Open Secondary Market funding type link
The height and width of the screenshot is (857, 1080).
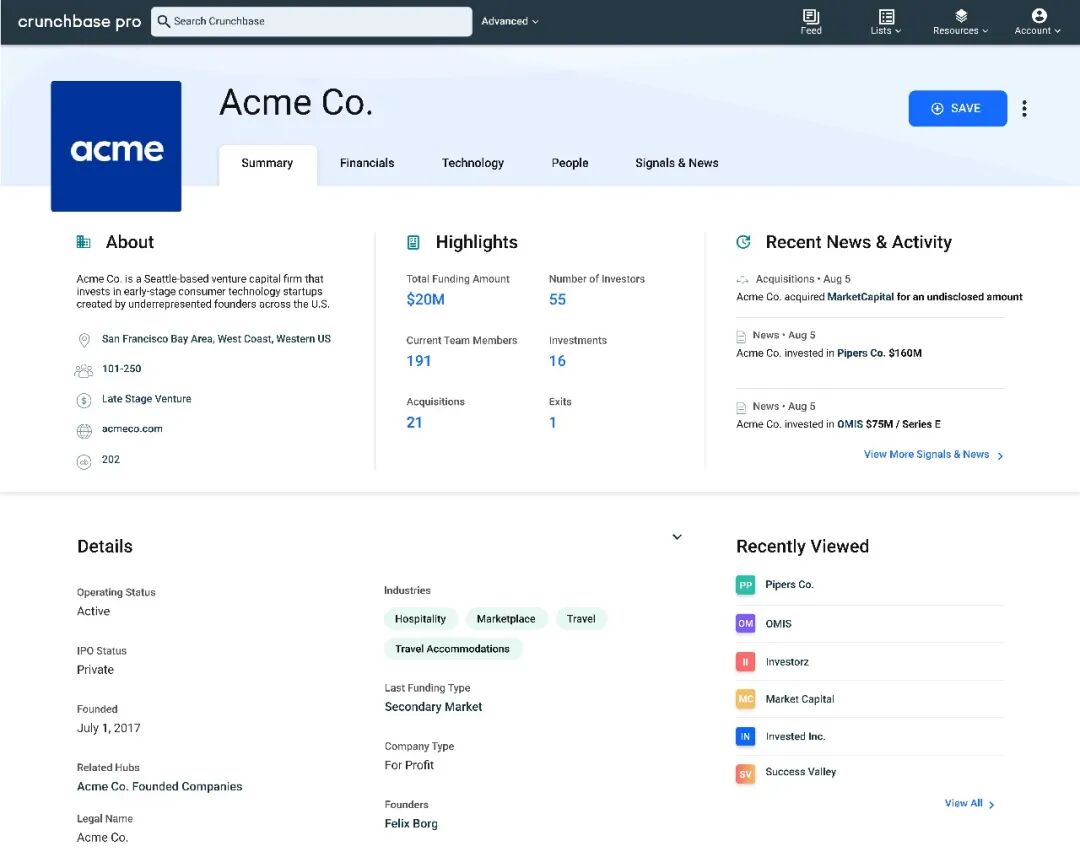(x=433, y=707)
